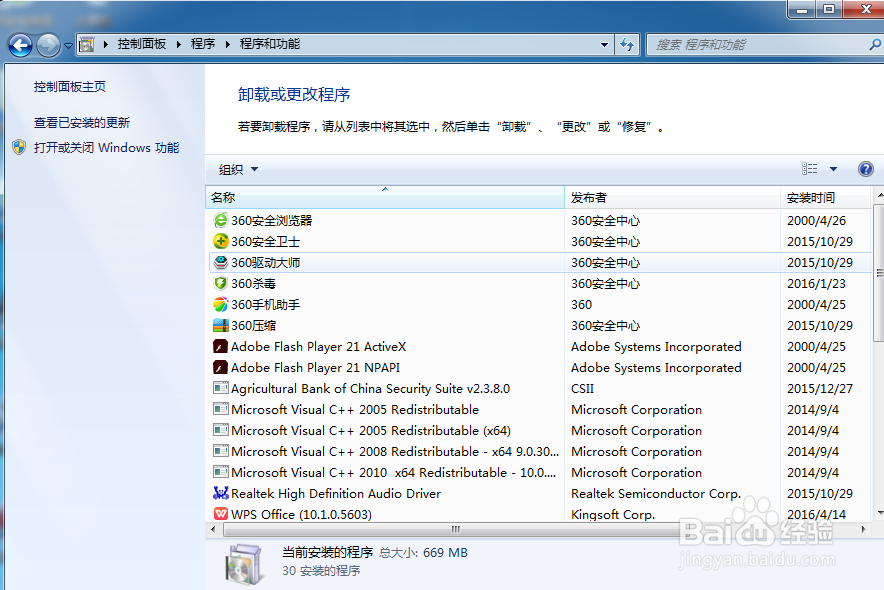
Task: Click the 360安全卫士 program icon
Action: pyautogui.click(x=220, y=241)
